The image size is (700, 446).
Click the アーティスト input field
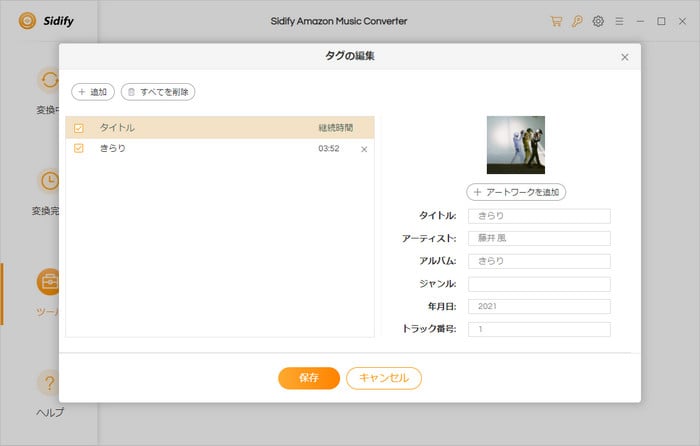coord(539,238)
